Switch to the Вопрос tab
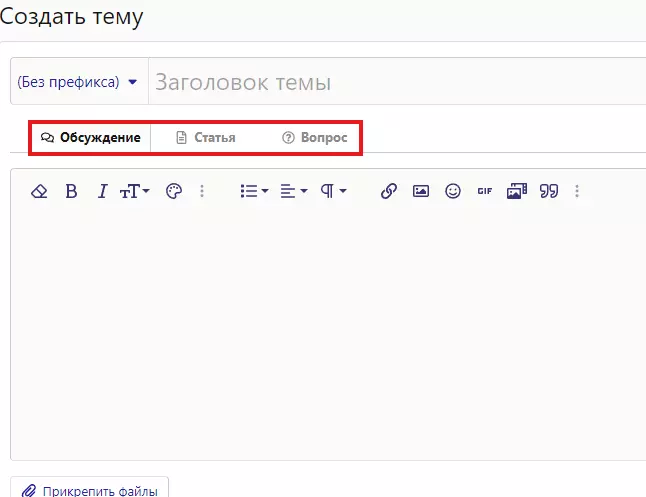Image resolution: width=646 pixels, height=497 pixels. tap(315, 138)
